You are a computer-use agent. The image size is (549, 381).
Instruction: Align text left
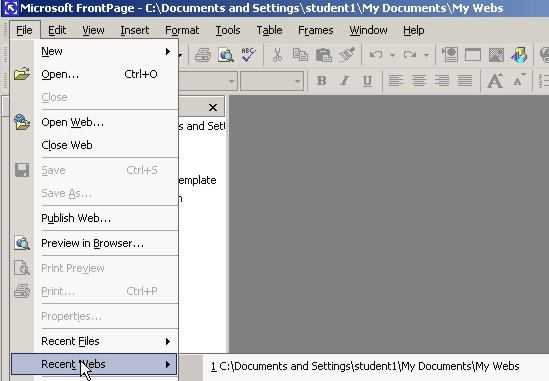click(396, 81)
